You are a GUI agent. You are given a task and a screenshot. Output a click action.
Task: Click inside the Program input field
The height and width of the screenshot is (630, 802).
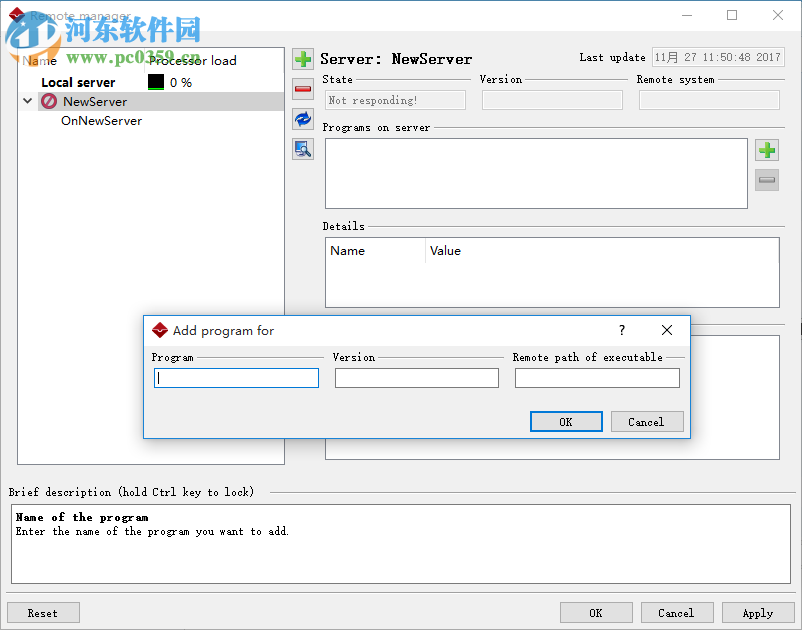point(236,378)
